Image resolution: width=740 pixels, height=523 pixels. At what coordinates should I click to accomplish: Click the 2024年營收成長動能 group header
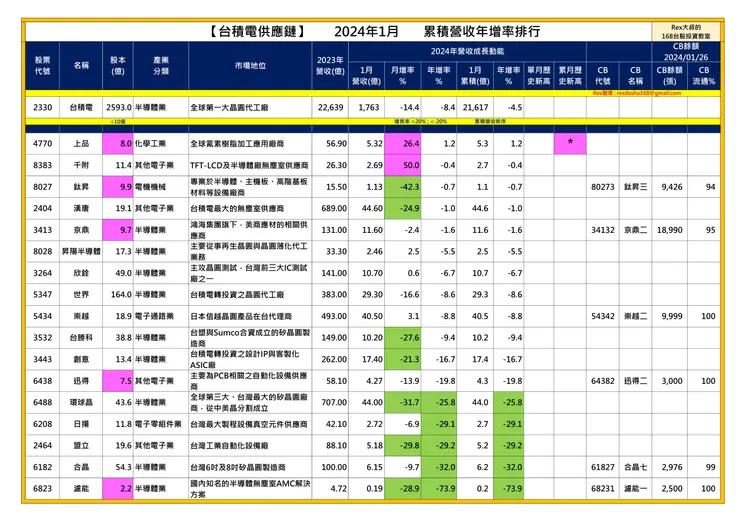[x=467, y=51]
